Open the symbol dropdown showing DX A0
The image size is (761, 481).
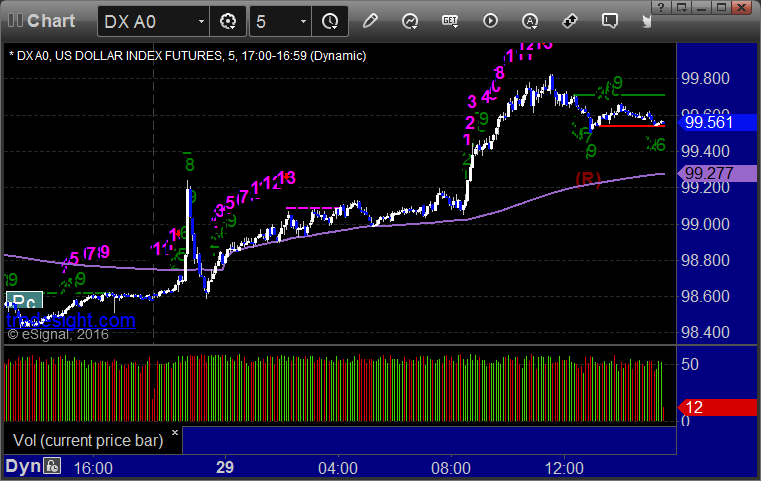click(x=153, y=21)
